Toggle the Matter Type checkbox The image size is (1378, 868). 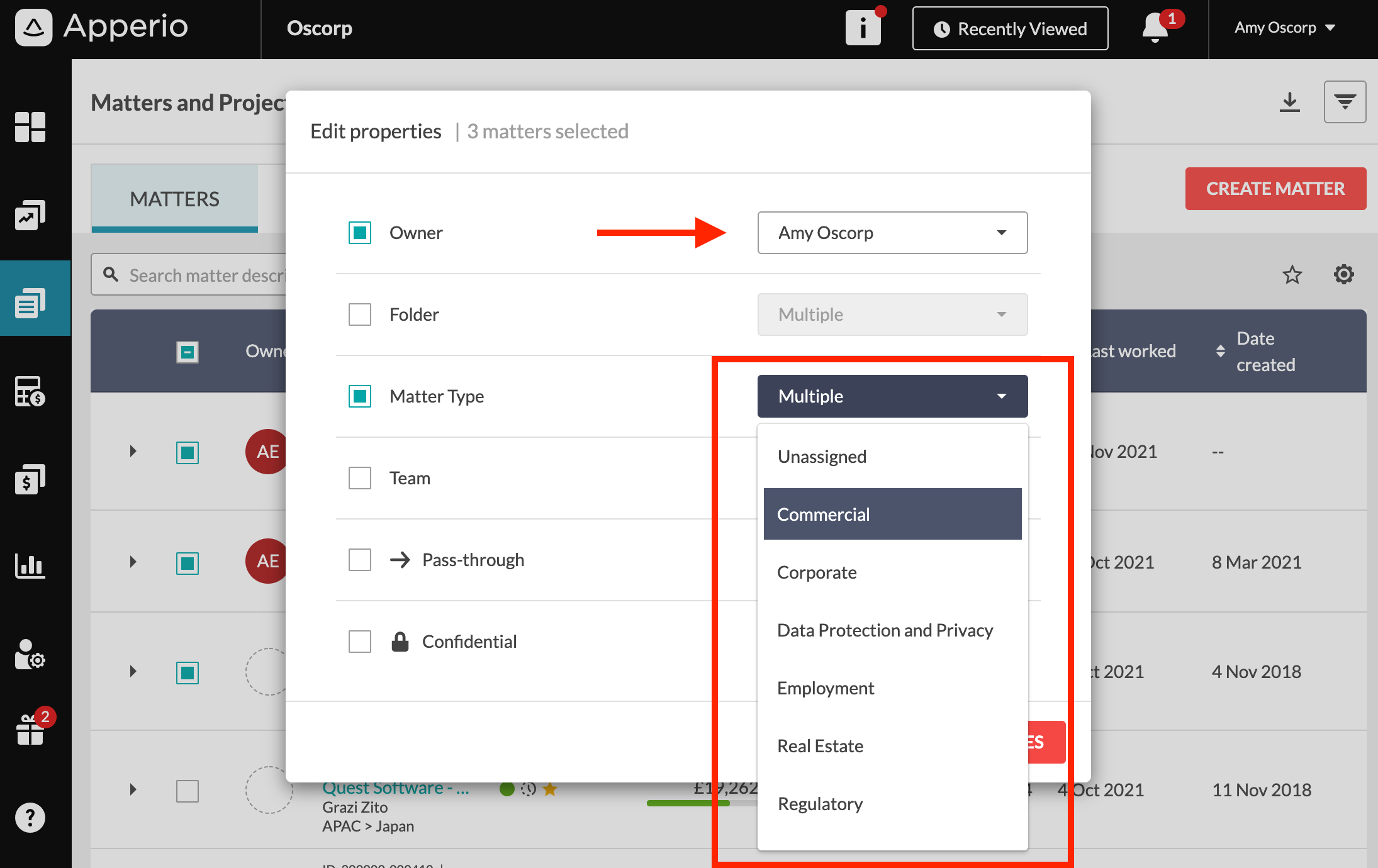click(360, 396)
